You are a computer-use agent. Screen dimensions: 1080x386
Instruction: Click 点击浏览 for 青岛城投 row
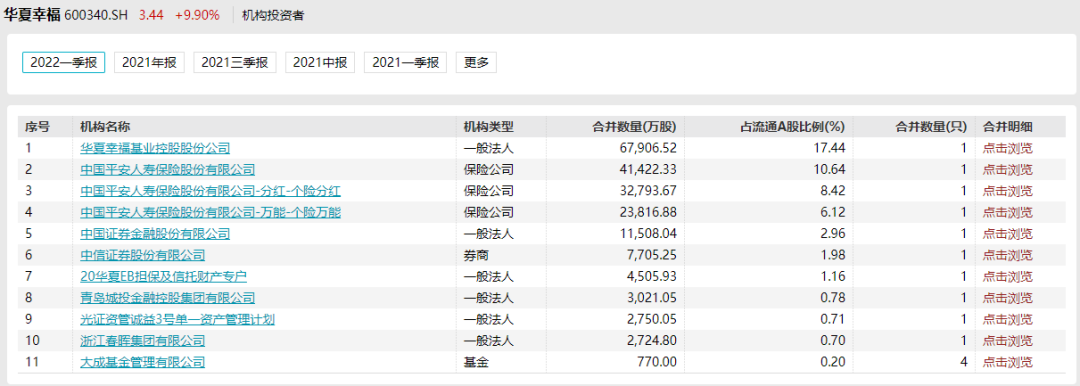pyautogui.click(x=1008, y=298)
